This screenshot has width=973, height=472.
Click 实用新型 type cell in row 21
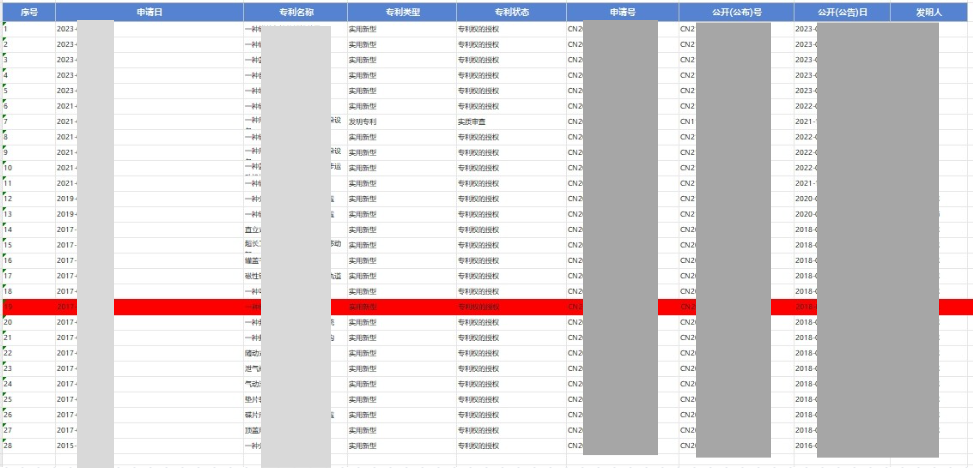pos(402,337)
